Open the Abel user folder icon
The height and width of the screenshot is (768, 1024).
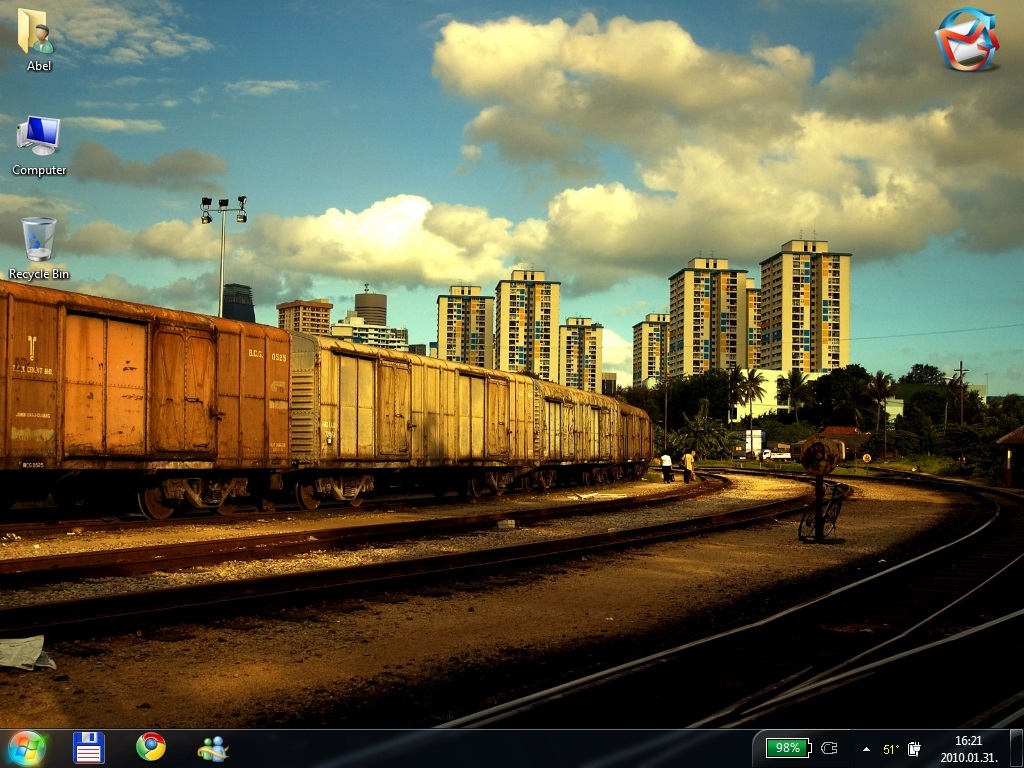(x=38, y=32)
